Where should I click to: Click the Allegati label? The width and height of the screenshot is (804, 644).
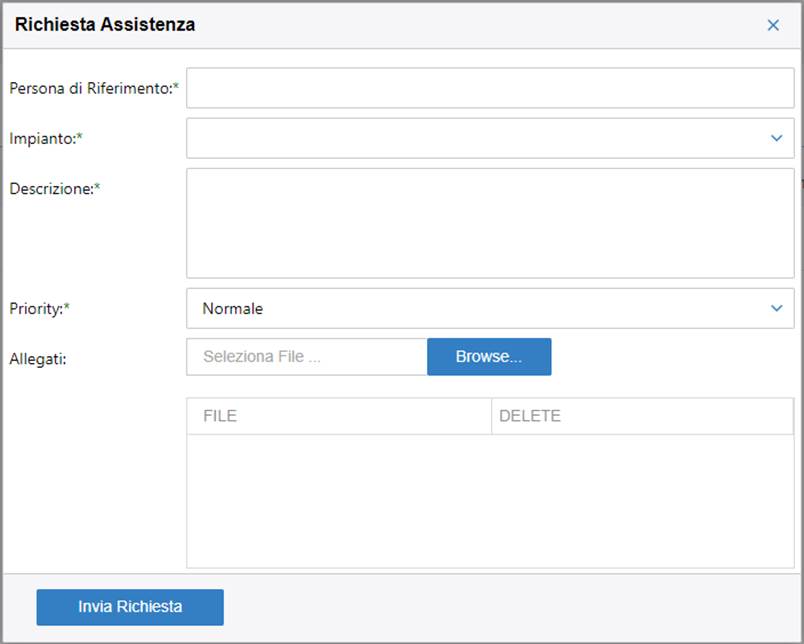click(38, 358)
